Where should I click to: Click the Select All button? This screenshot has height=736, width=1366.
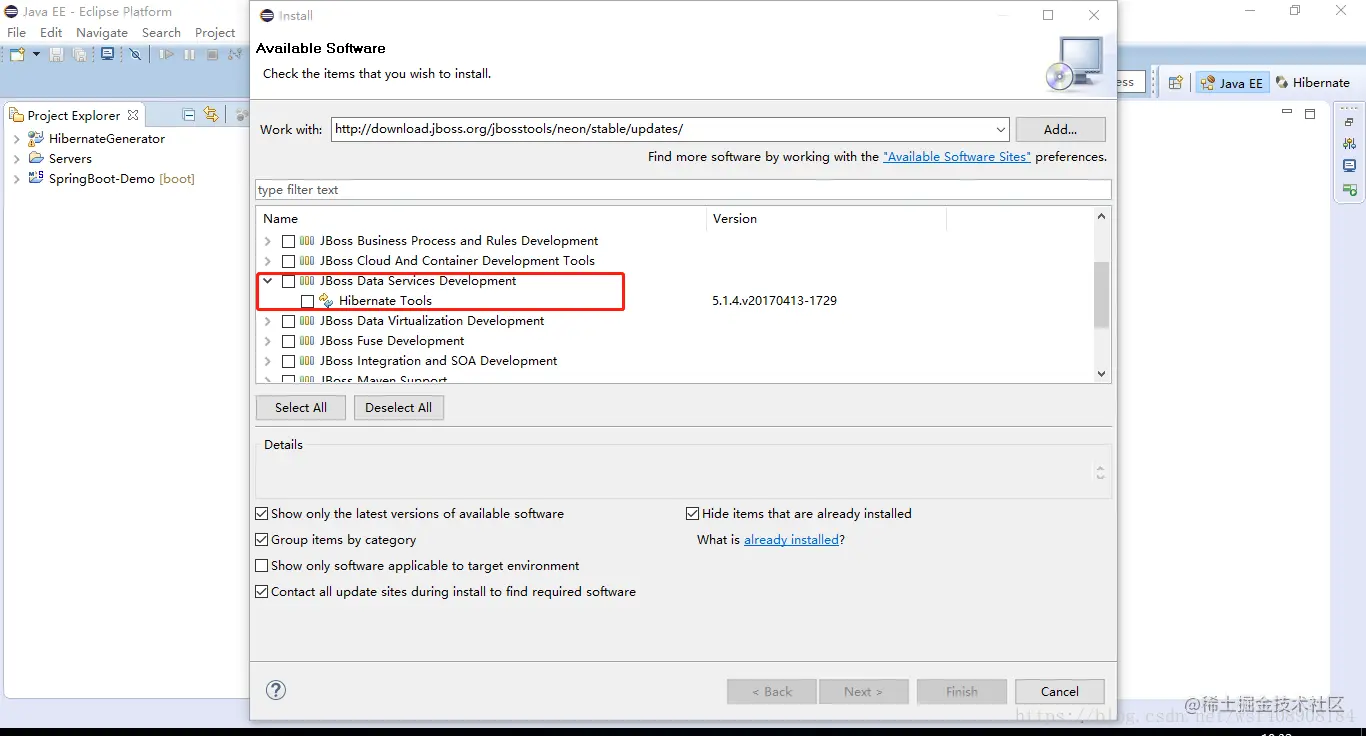pyautogui.click(x=301, y=408)
